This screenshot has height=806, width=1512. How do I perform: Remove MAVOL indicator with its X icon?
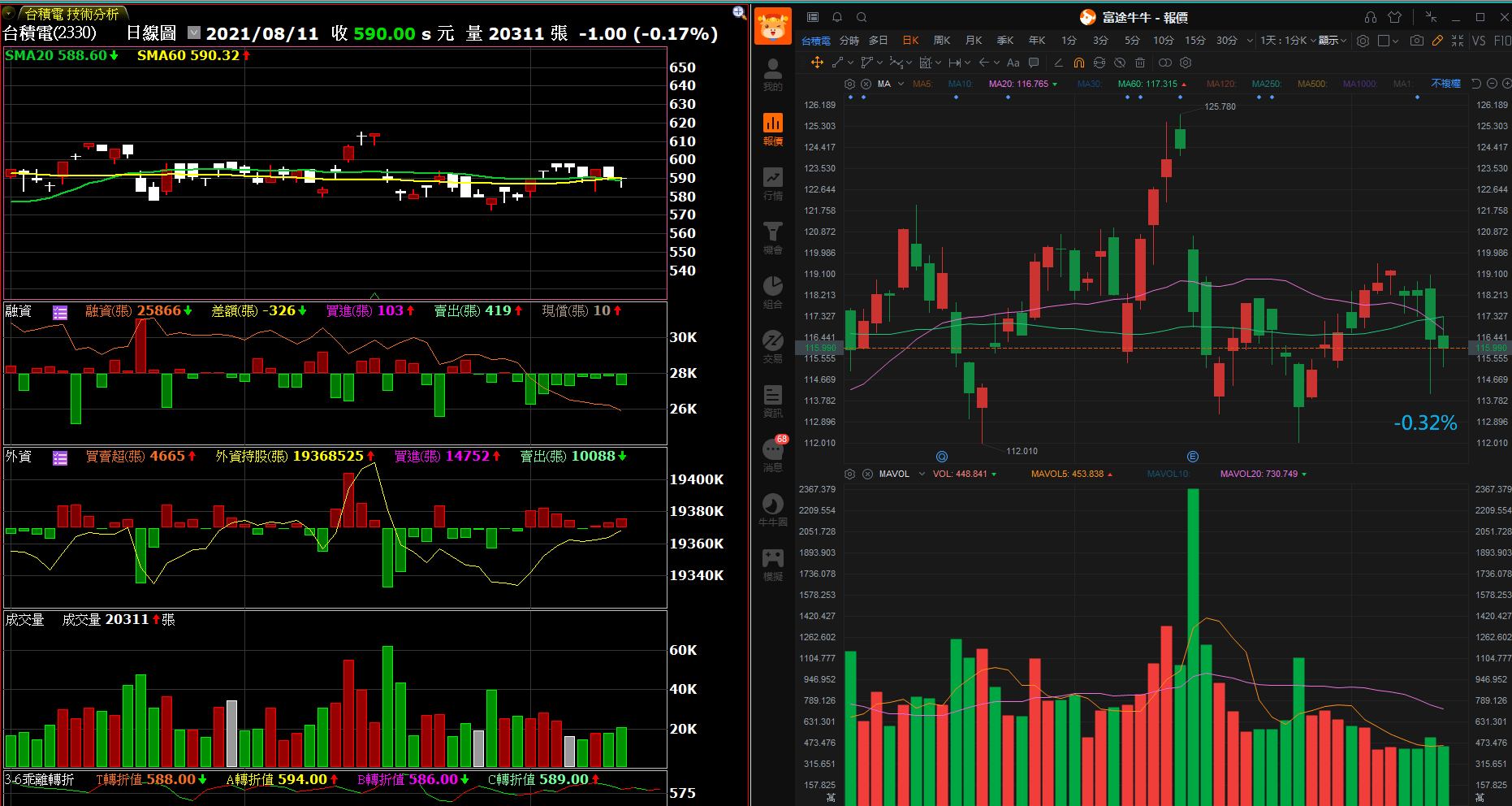click(x=867, y=474)
